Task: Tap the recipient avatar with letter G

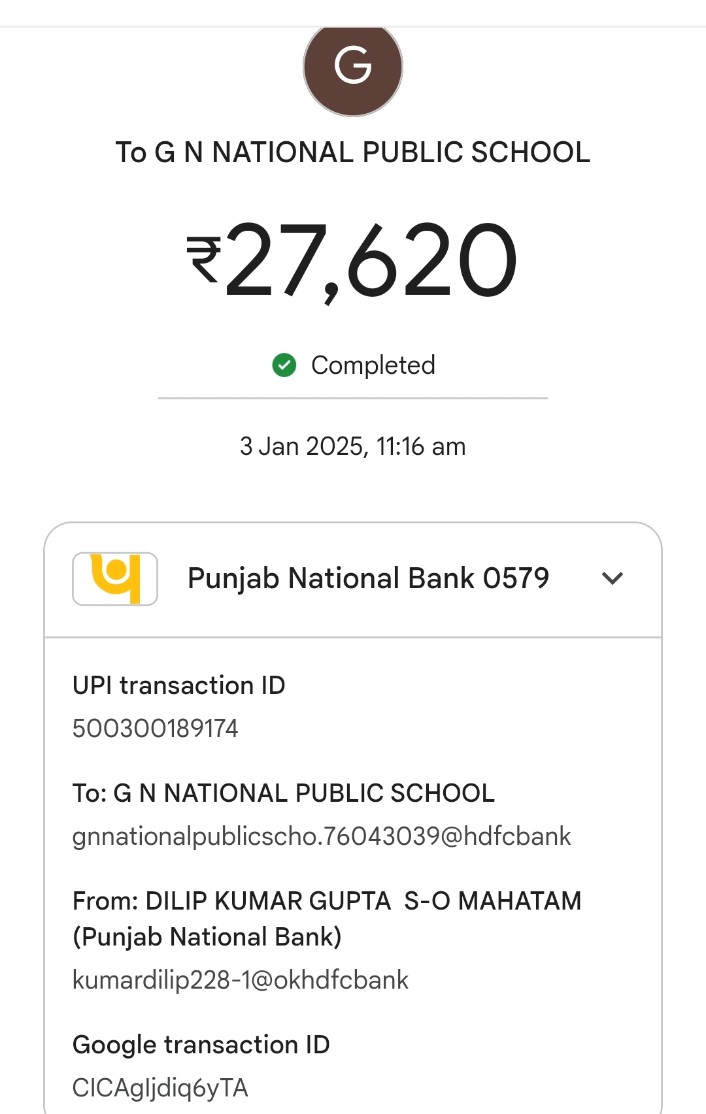Action: coord(353,66)
